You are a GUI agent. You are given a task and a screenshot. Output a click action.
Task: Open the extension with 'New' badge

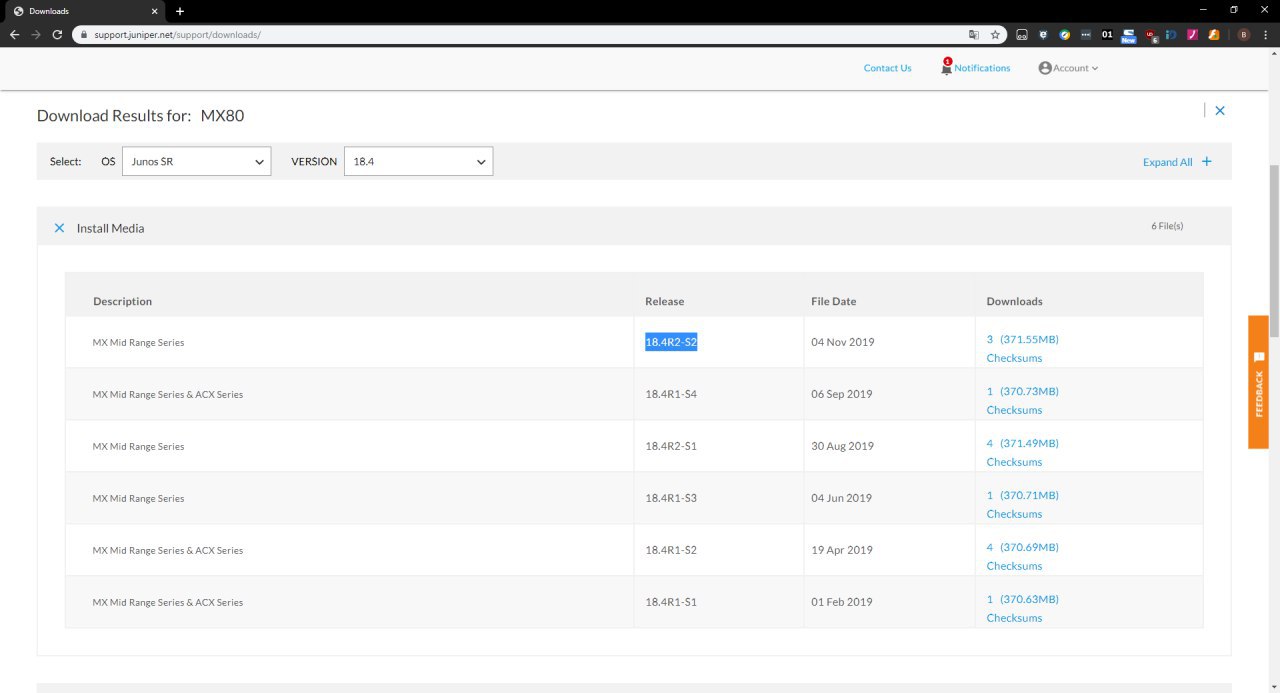[x=1128, y=35]
